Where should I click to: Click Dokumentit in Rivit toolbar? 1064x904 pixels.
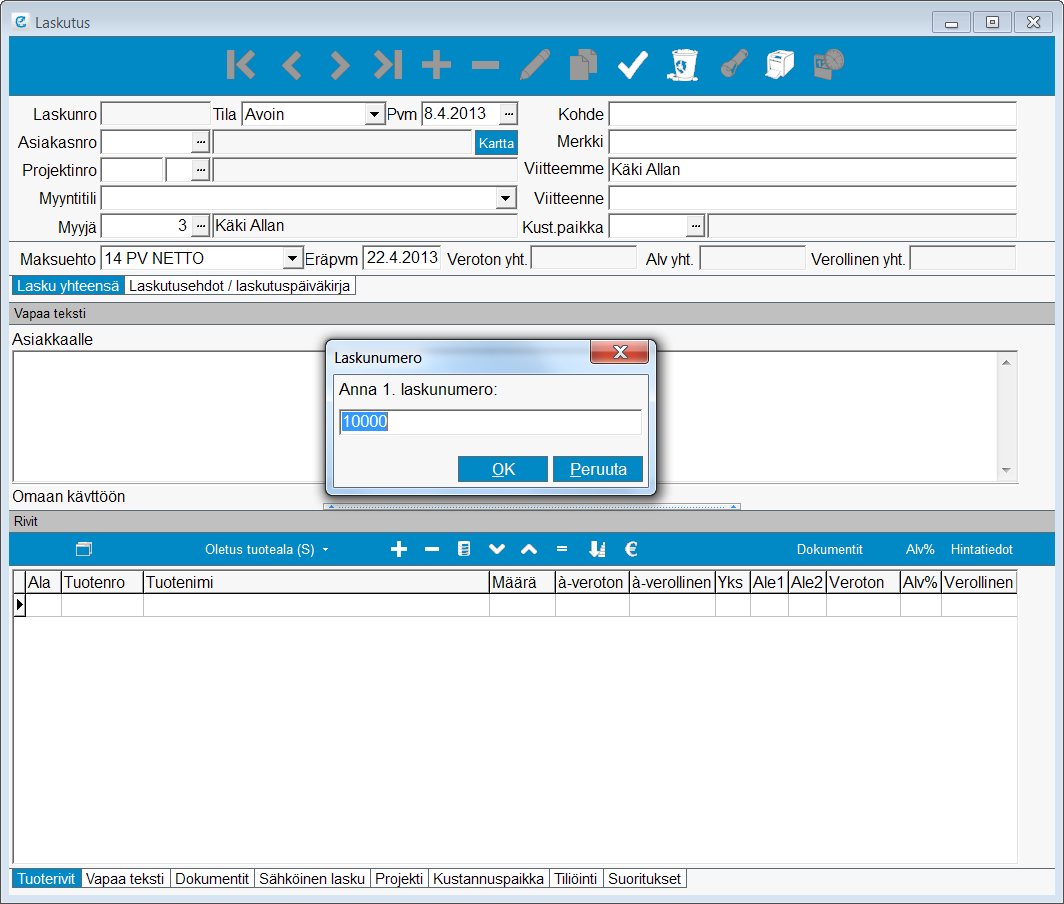pyautogui.click(x=829, y=550)
